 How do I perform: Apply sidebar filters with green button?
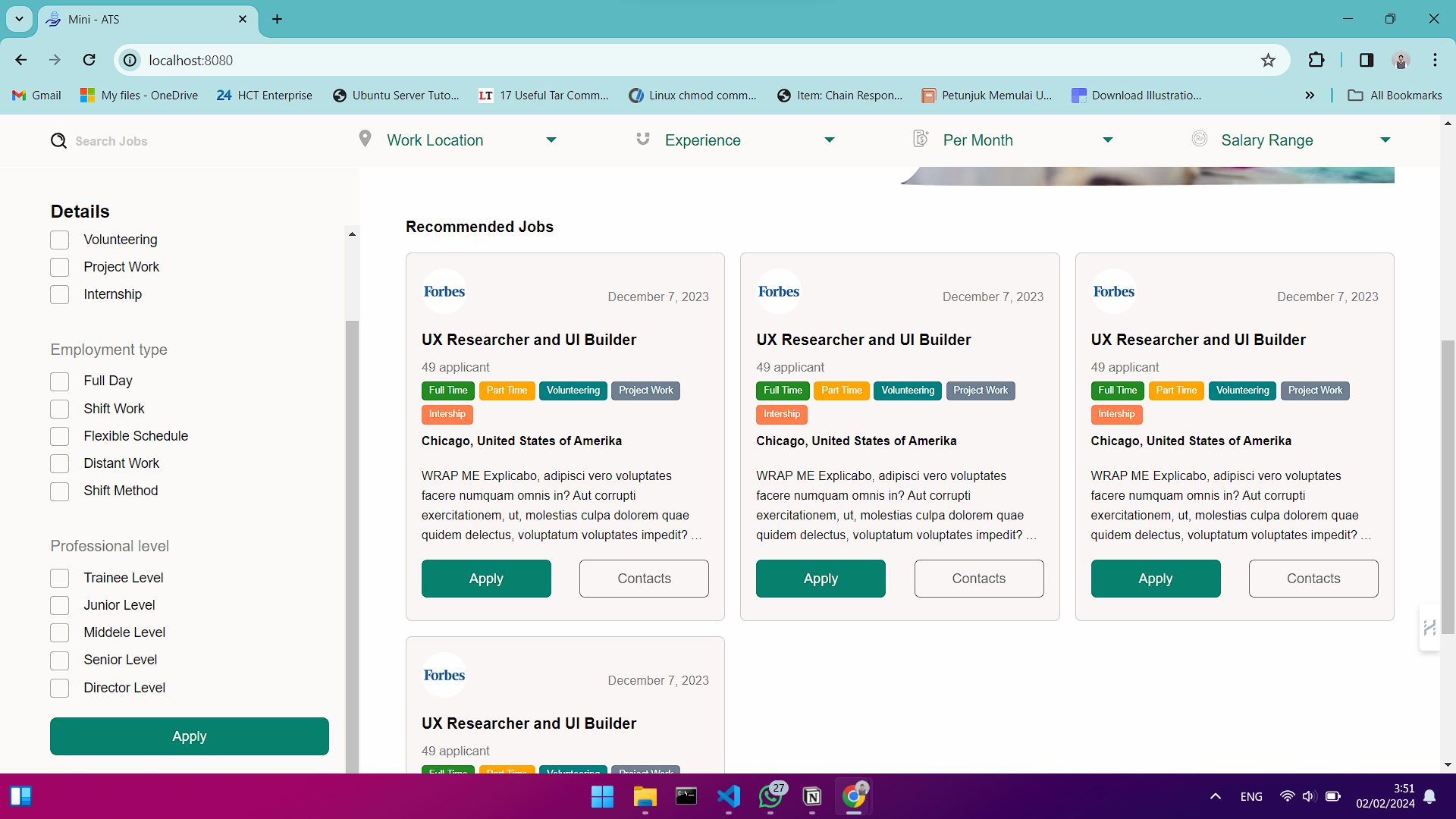point(190,736)
